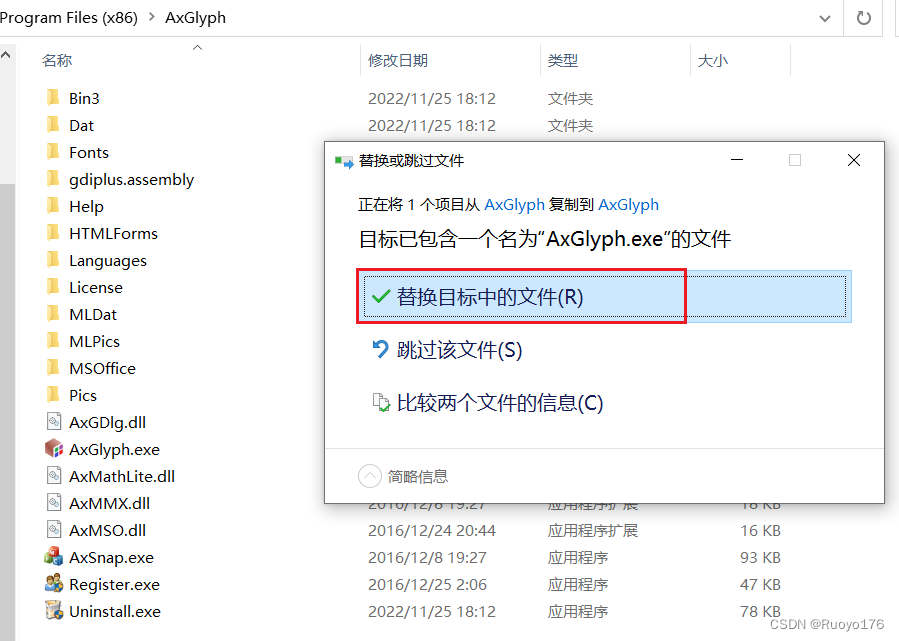Image resolution: width=899 pixels, height=641 pixels.
Task: Click the 93 KB size of AxSnap.exe
Action: pos(760,557)
